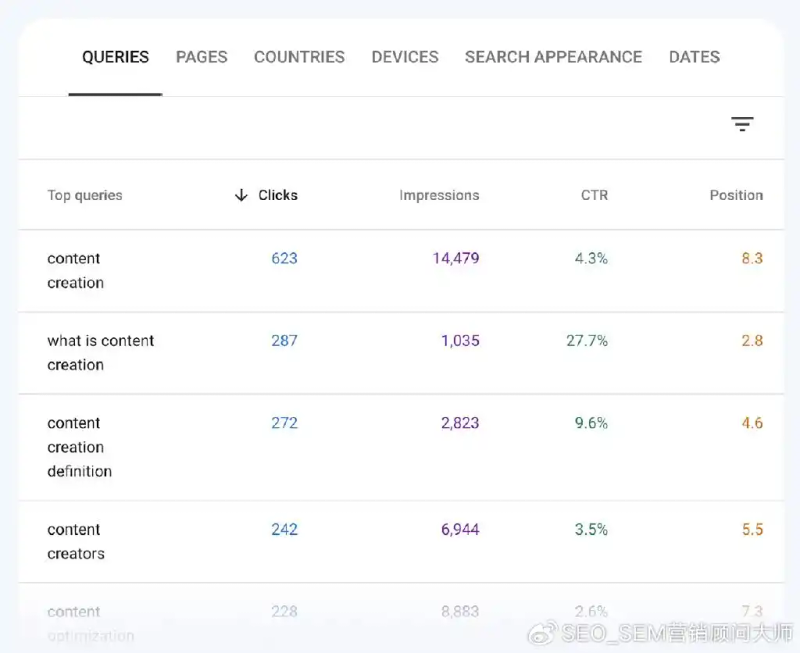Switch to the Queries tab
The height and width of the screenshot is (653, 800).
pyautogui.click(x=115, y=57)
